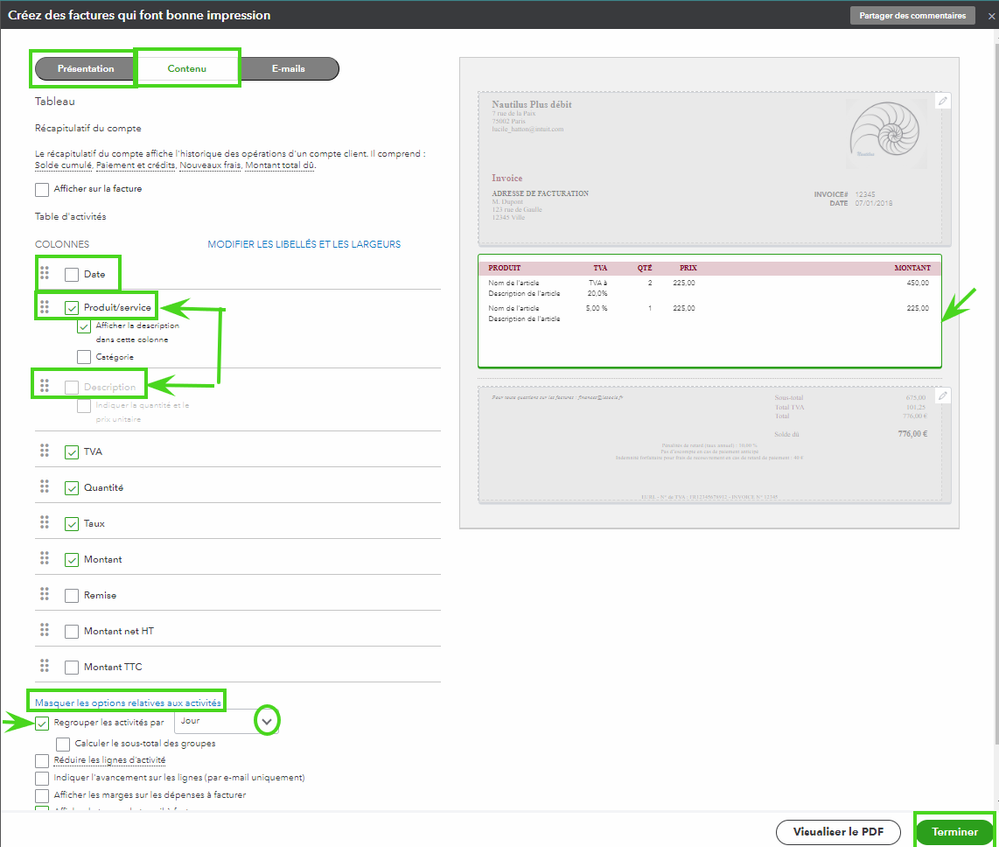Click the Paiement et crédits term

(135, 165)
